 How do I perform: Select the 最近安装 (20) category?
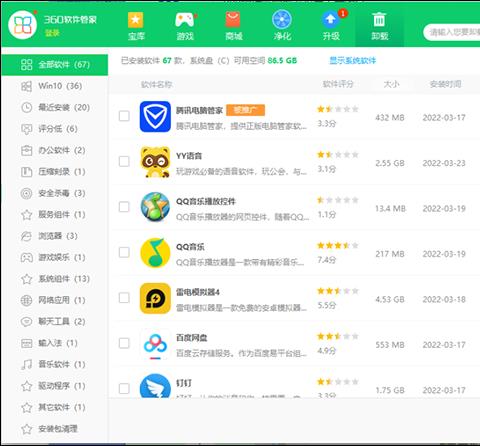click(55, 107)
